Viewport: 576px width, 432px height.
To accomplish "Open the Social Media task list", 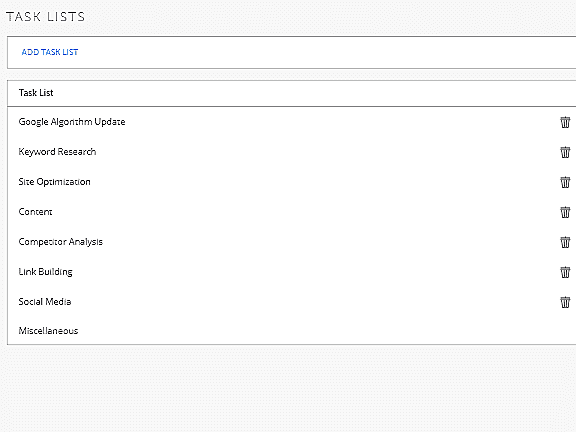I will 45,302.
